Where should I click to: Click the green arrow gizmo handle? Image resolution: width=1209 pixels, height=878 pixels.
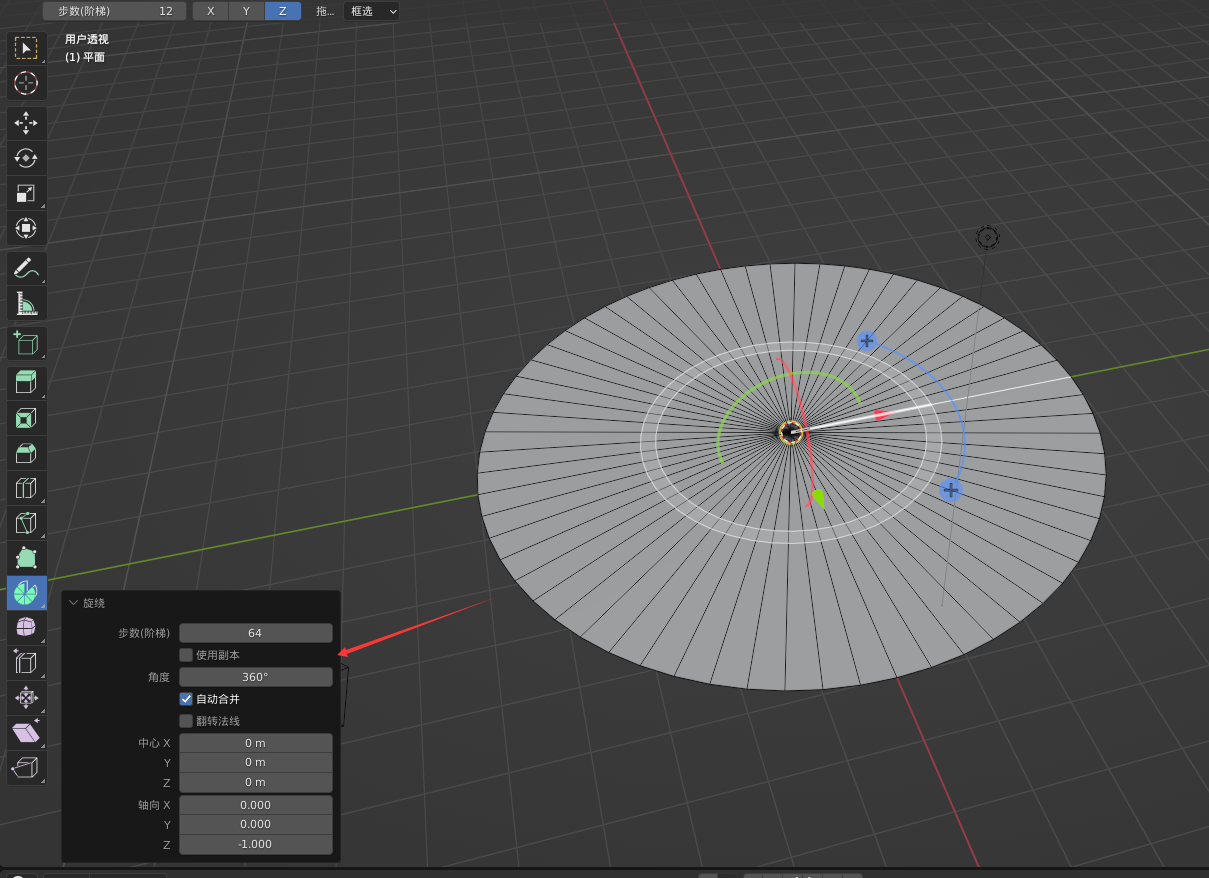tap(818, 496)
